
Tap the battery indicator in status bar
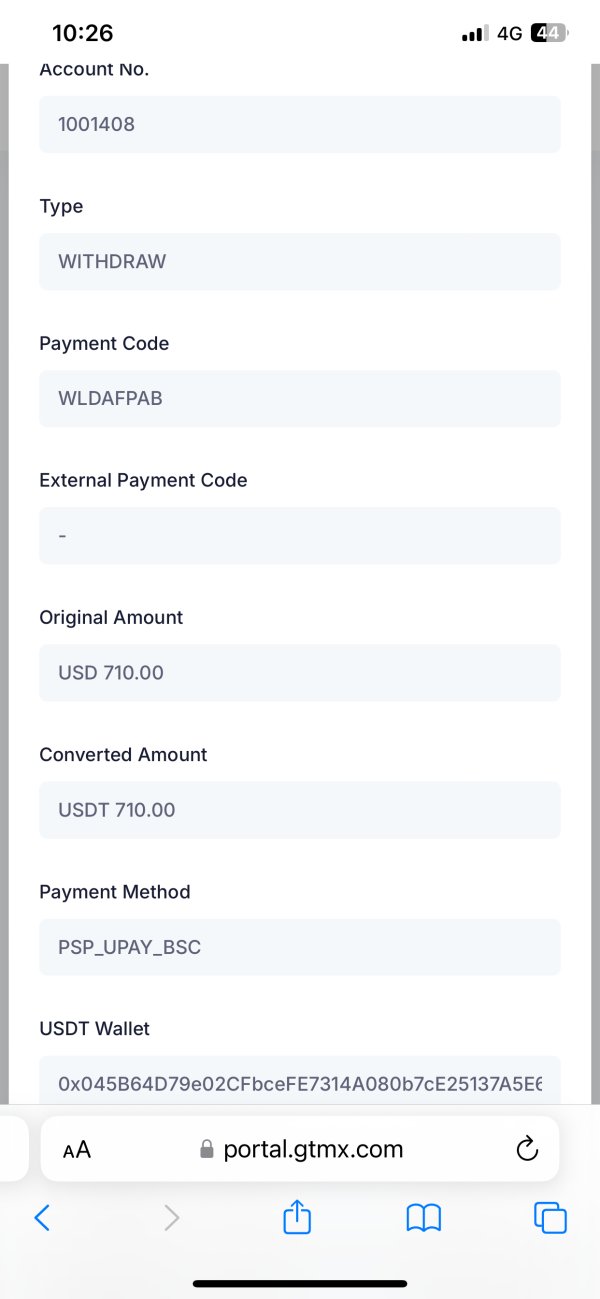548,33
